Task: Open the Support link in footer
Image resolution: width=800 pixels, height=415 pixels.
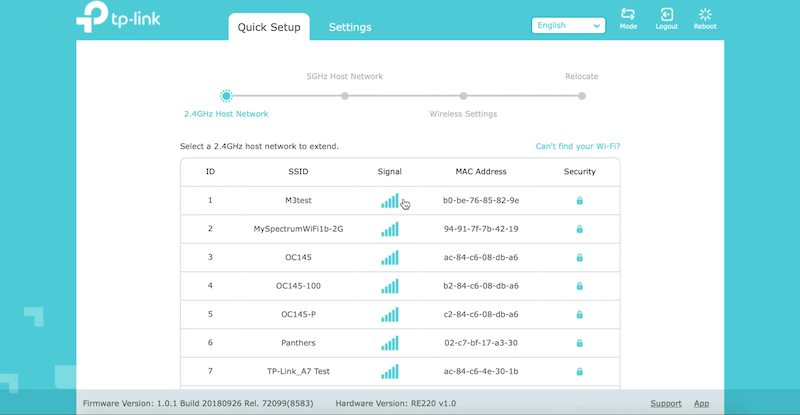Action: pyautogui.click(x=666, y=404)
